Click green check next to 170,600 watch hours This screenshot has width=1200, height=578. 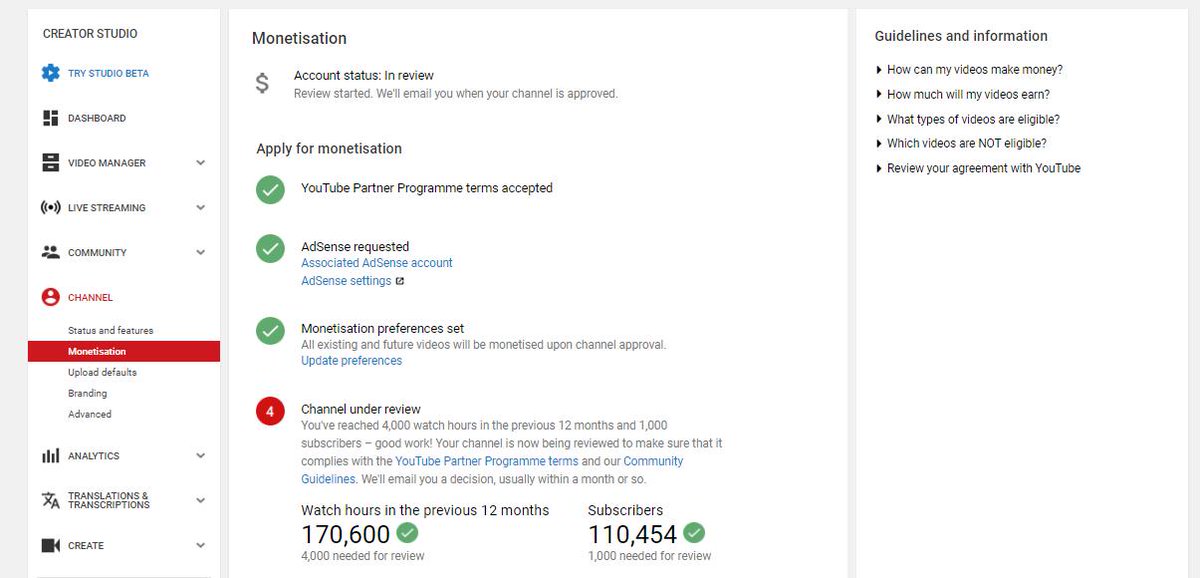click(407, 533)
